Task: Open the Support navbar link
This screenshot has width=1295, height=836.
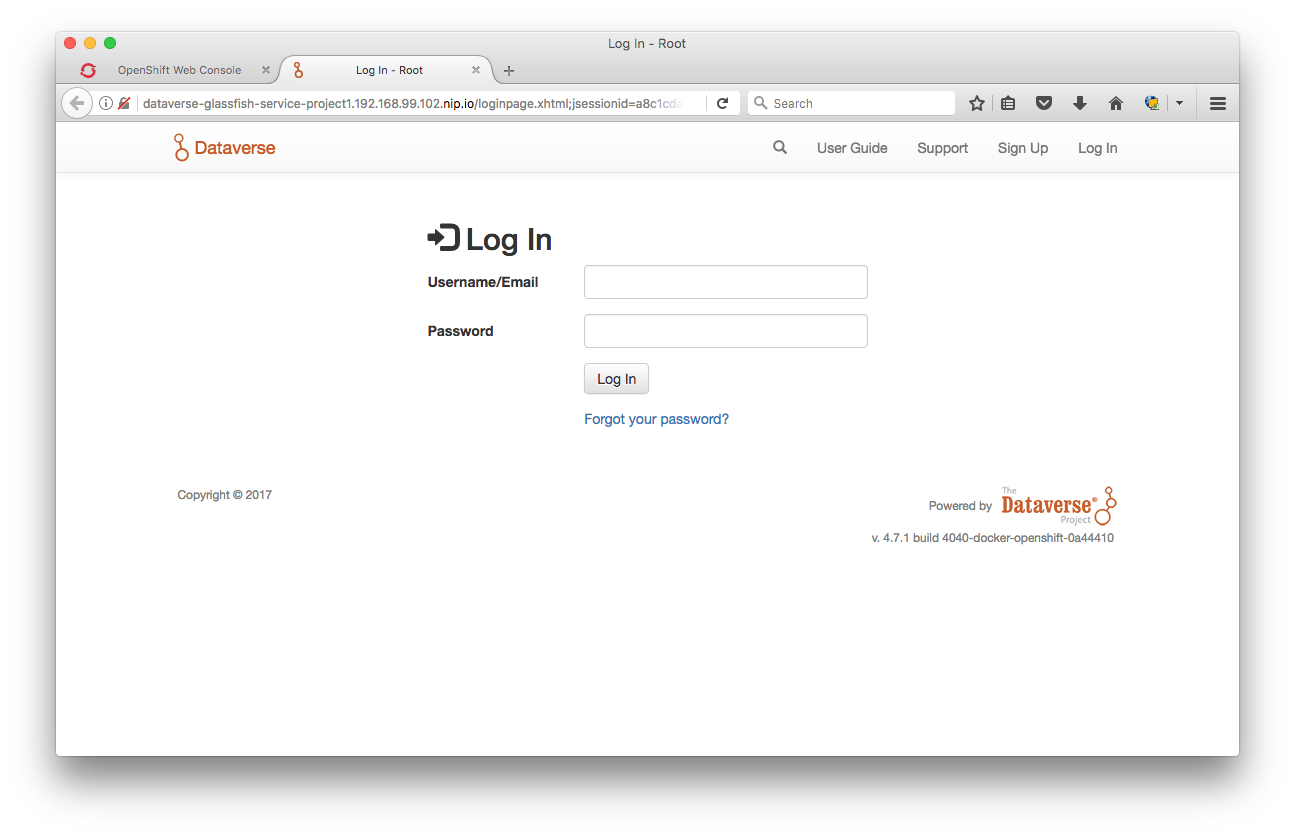Action: [x=942, y=148]
